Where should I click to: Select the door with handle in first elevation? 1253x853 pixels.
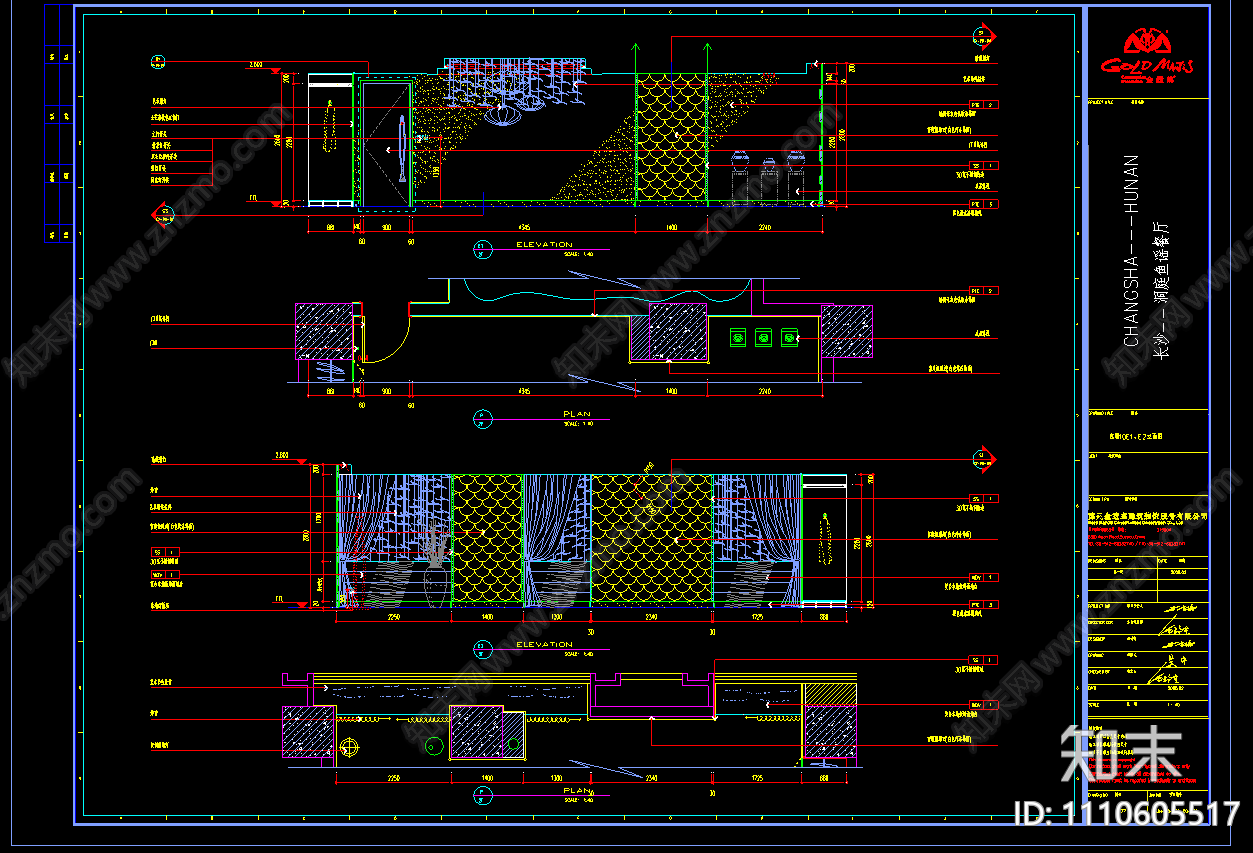[386, 144]
